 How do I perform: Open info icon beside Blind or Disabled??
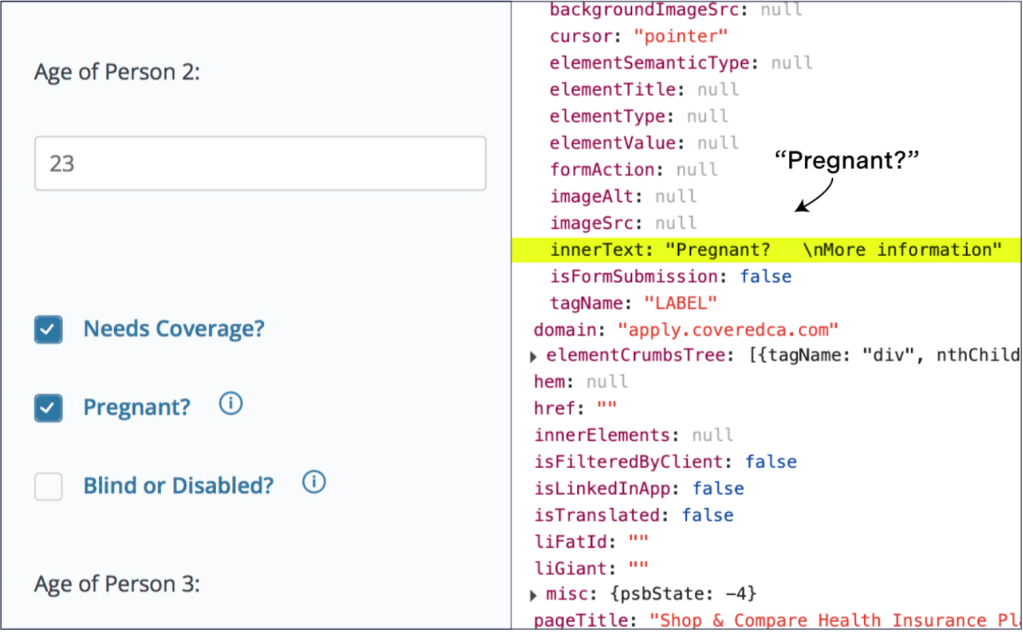point(314,482)
